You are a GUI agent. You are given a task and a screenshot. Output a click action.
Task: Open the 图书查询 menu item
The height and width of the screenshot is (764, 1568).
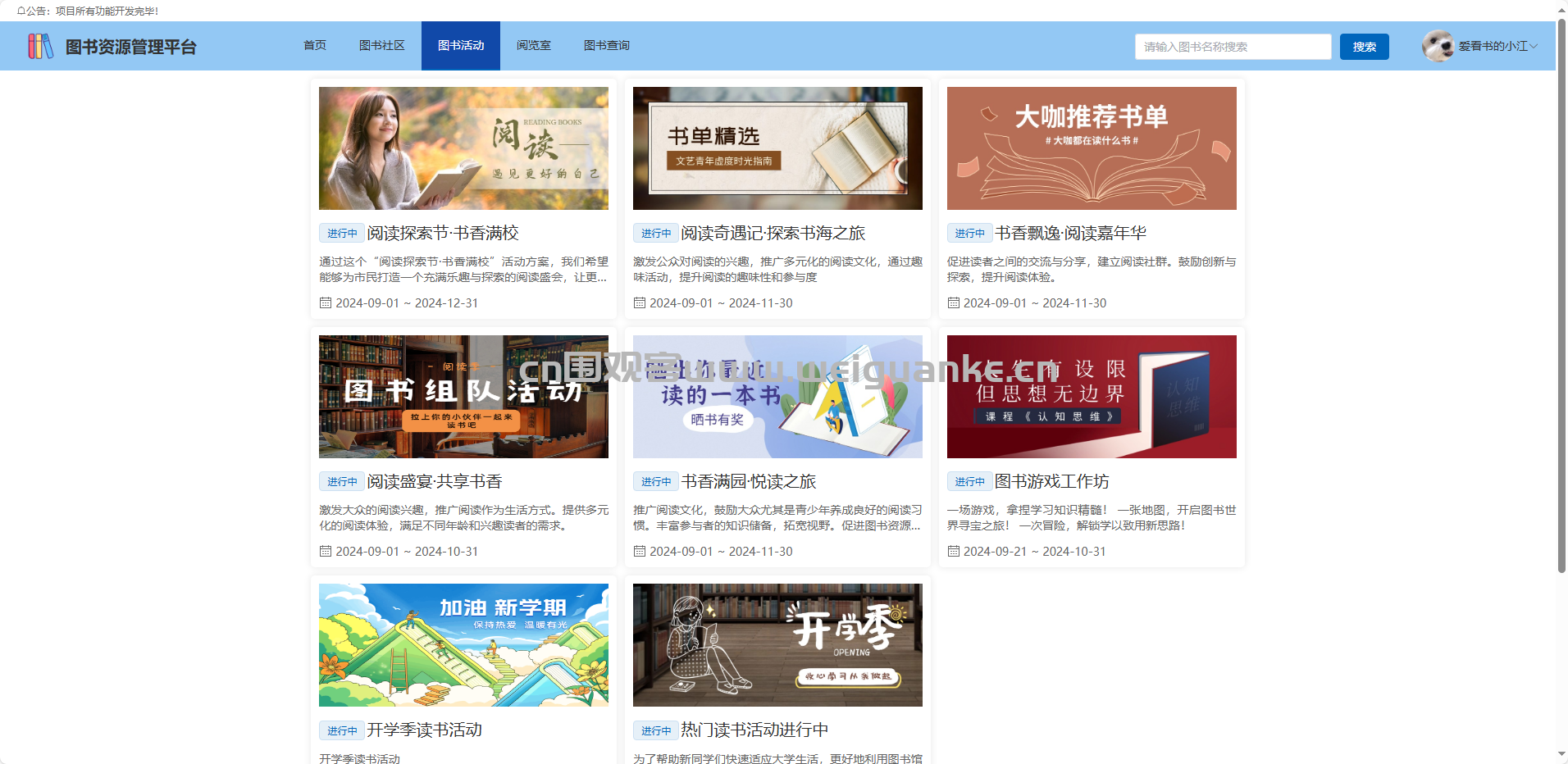(607, 45)
